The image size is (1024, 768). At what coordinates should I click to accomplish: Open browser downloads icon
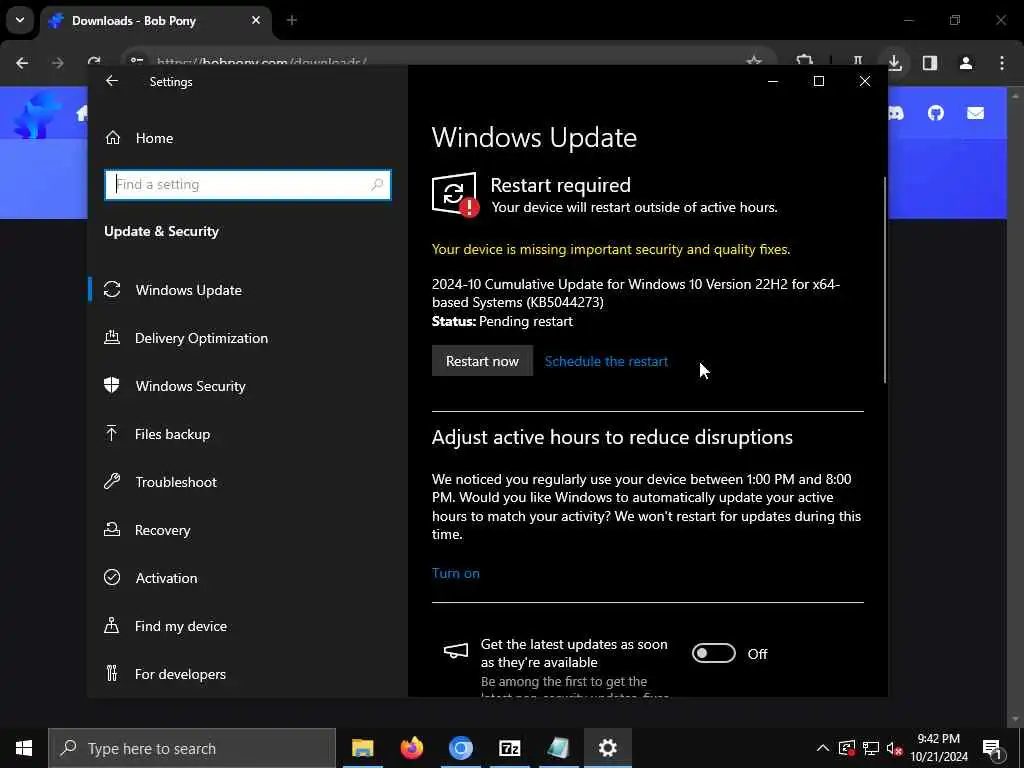[x=895, y=63]
